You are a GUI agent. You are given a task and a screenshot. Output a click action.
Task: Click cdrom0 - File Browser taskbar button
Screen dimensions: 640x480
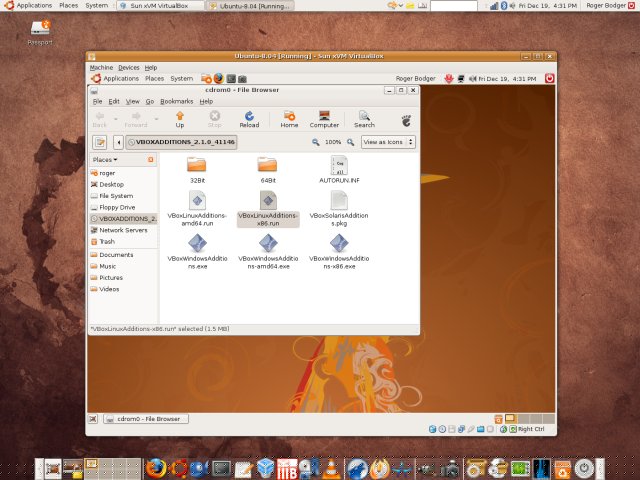coord(146,419)
